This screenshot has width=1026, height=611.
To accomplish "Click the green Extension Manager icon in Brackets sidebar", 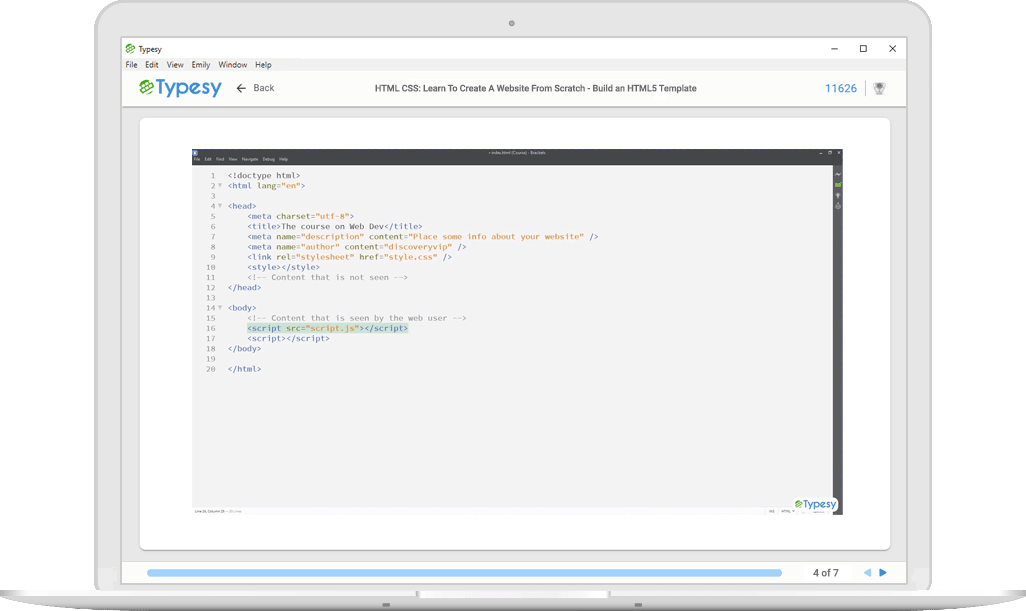I will click(x=838, y=185).
